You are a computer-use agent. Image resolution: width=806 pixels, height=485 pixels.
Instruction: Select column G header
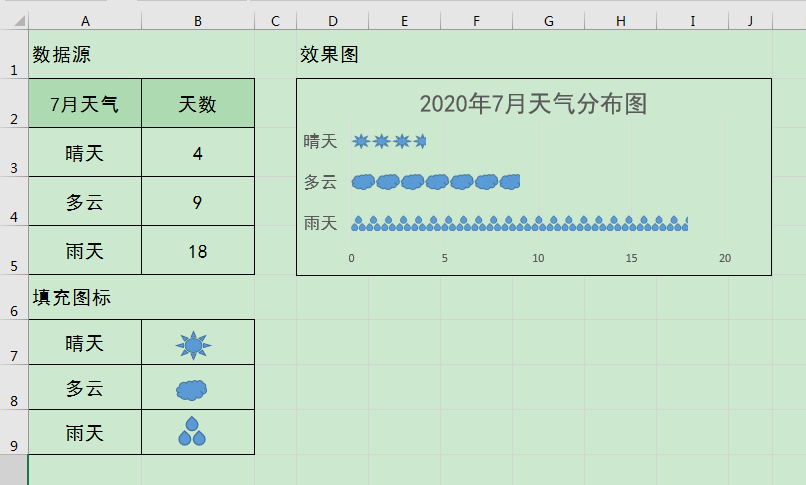(548, 21)
